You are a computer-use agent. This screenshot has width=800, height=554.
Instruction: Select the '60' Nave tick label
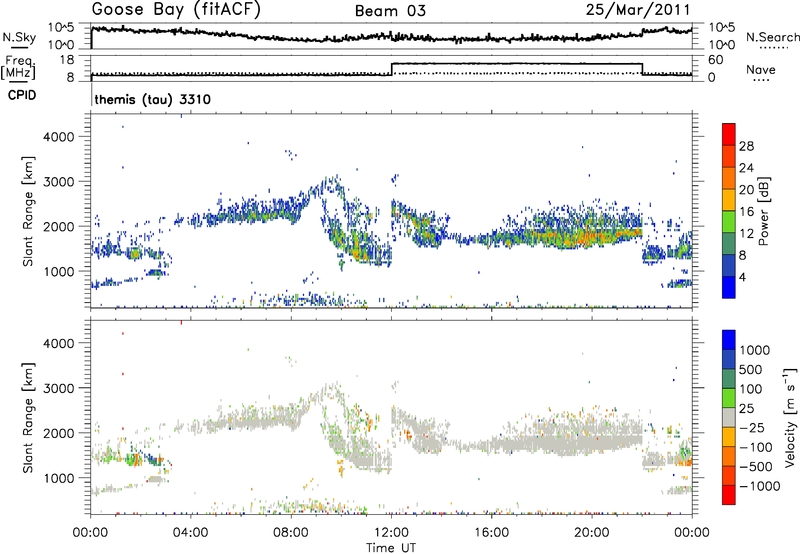(716, 60)
